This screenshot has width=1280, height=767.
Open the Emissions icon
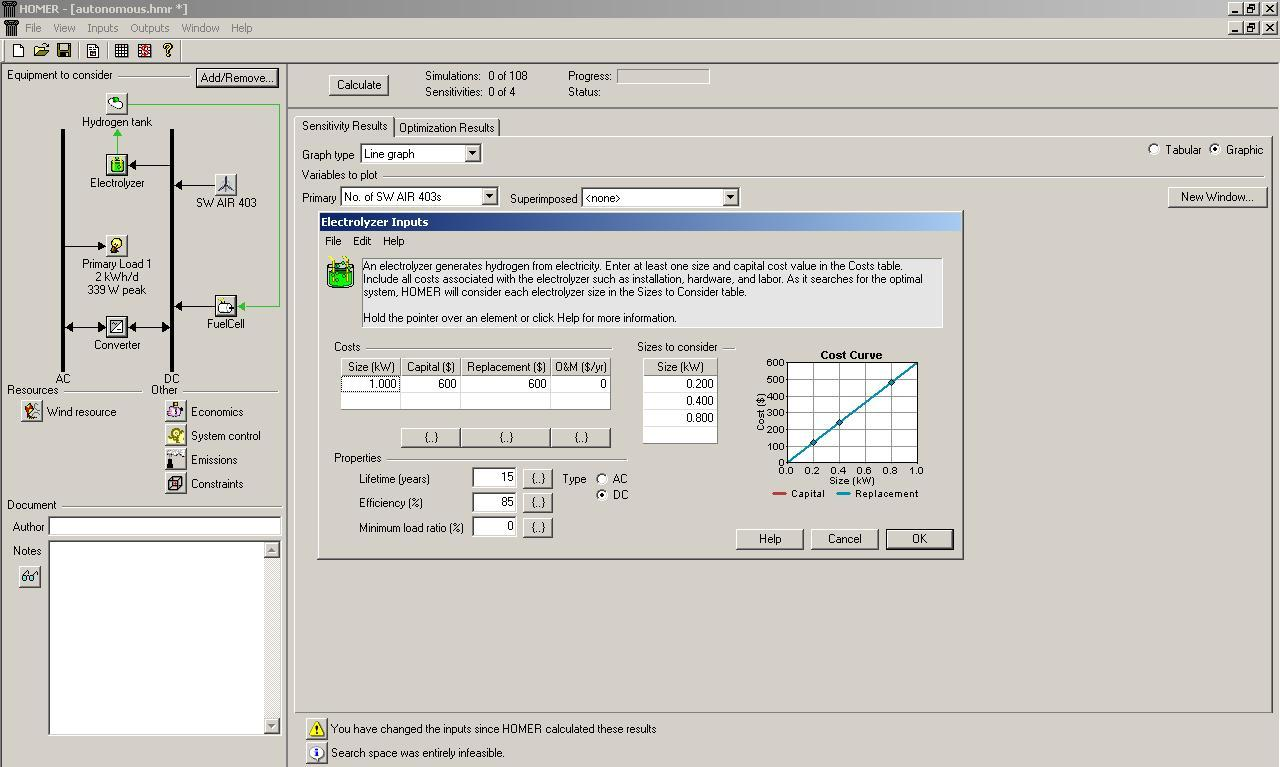[x=176, y=459]
